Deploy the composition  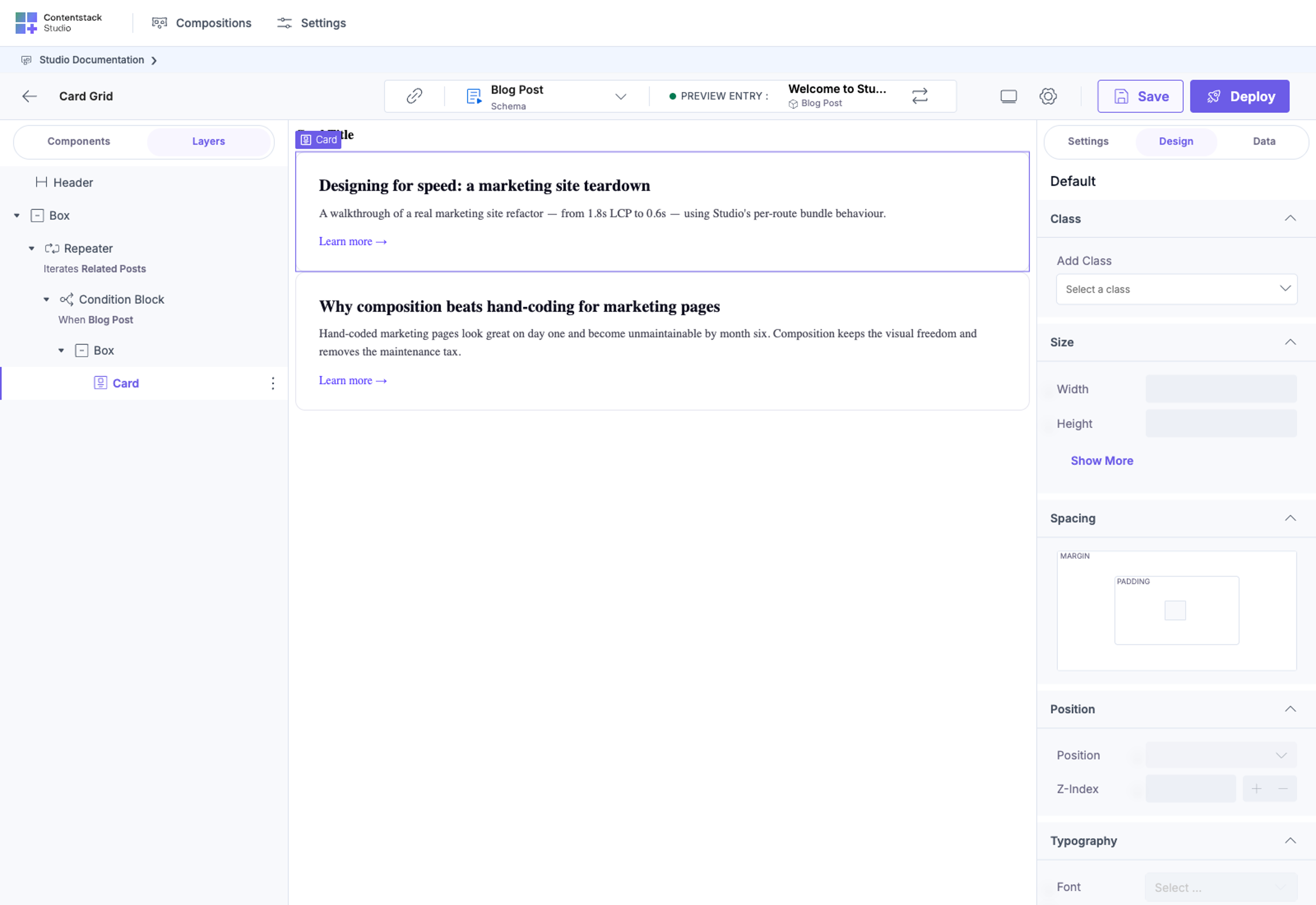(x=1239, y=96)
